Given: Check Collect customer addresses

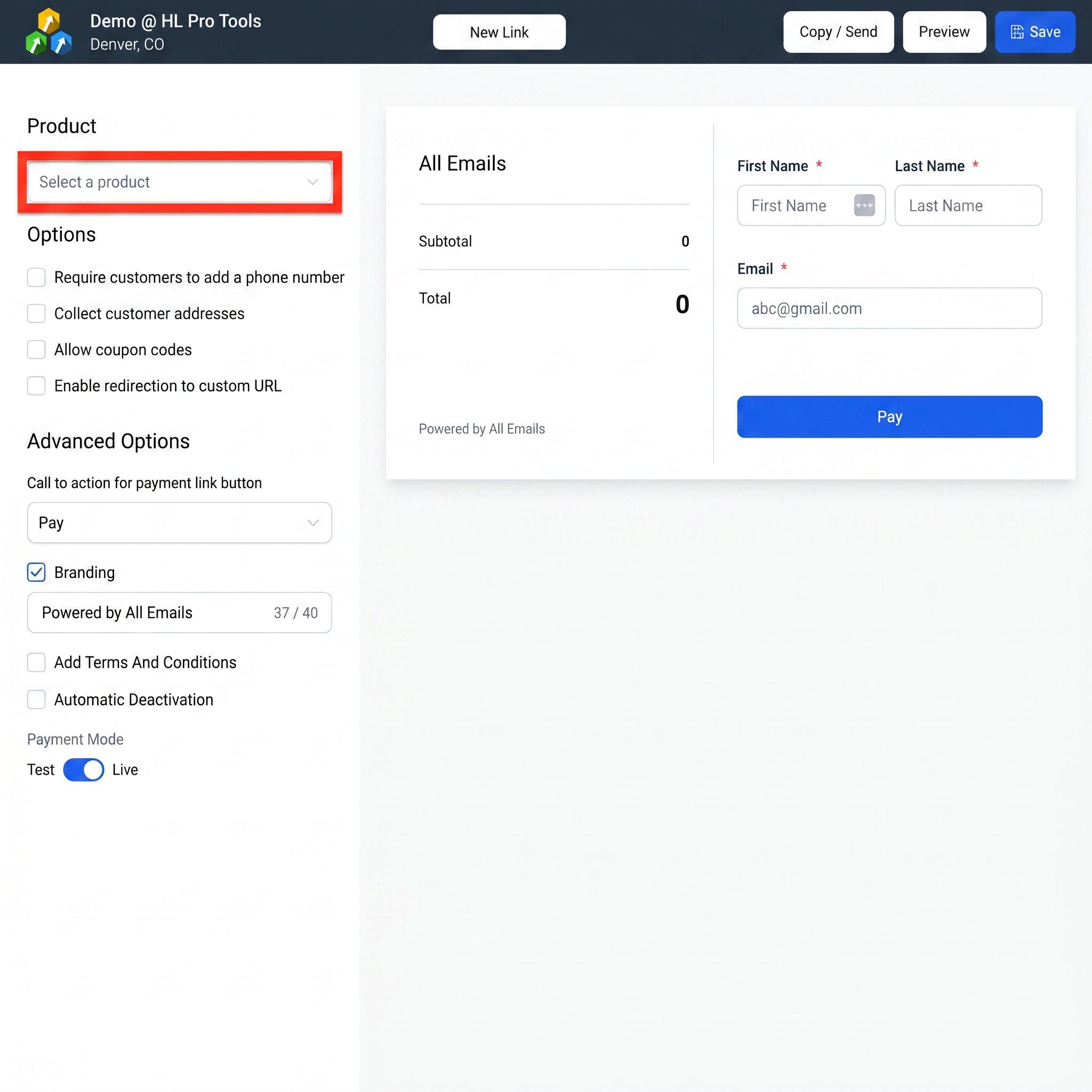Looking at the screenshot, I should coord(36,313).
